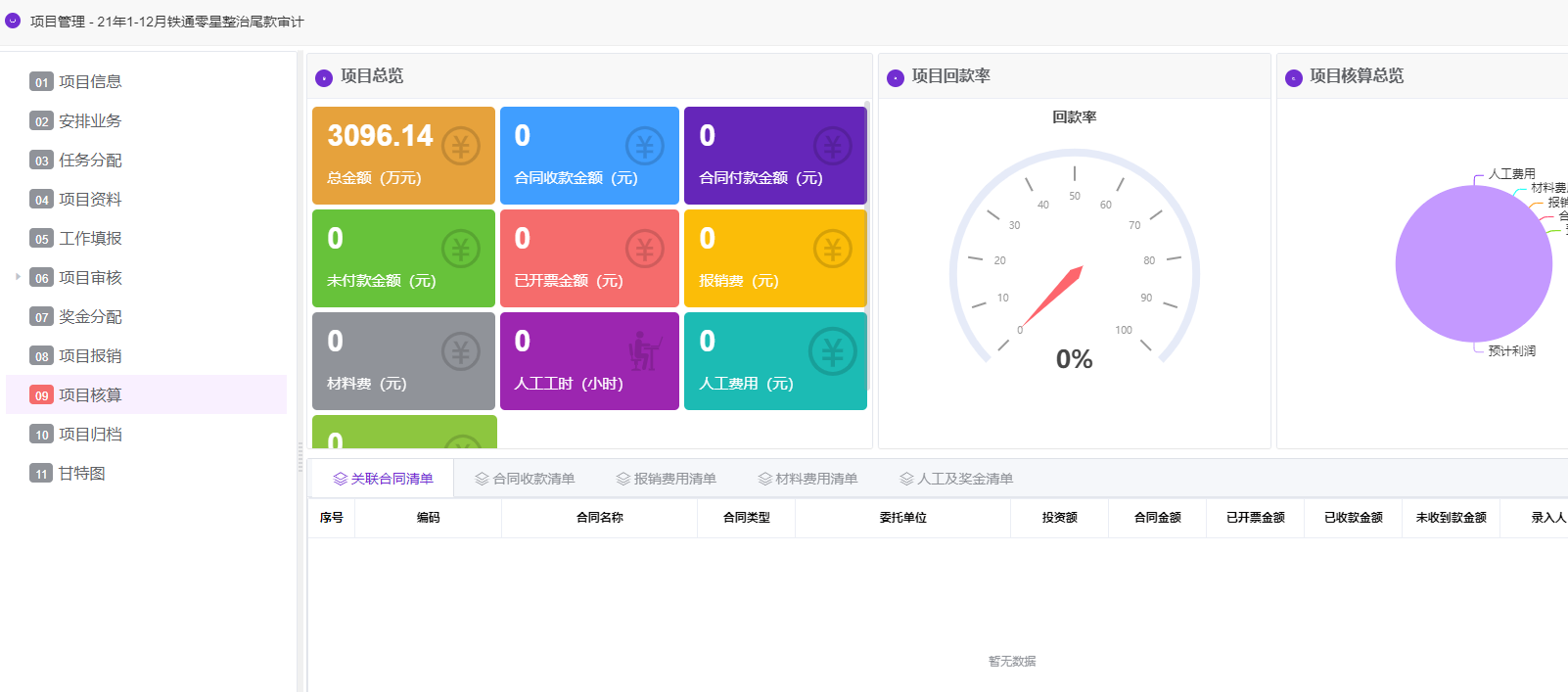Screen dimensions: 1568x692
Task: Click the worker icon on 人工工时 card
Action: 643,351
